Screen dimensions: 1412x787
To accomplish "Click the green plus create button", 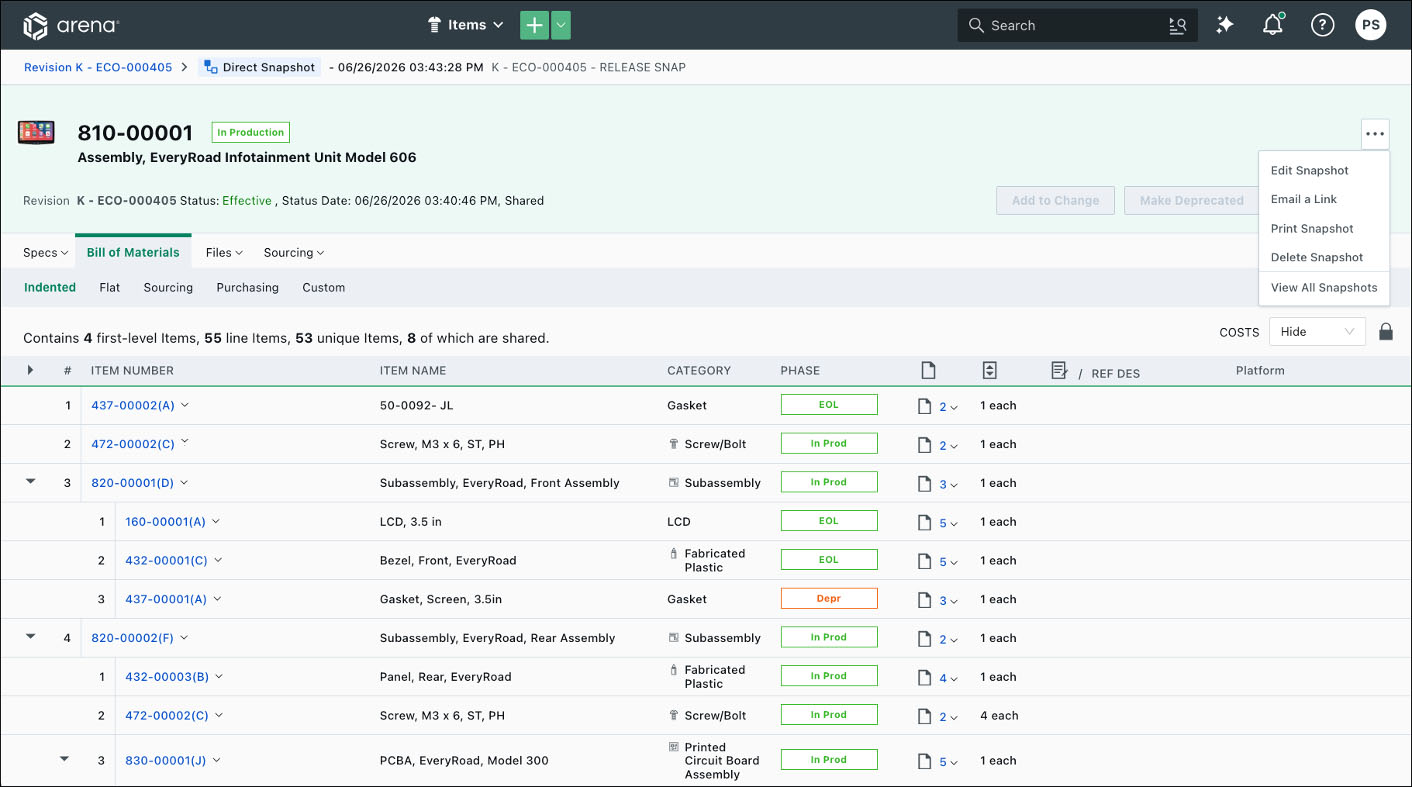I will click(535, 25).
